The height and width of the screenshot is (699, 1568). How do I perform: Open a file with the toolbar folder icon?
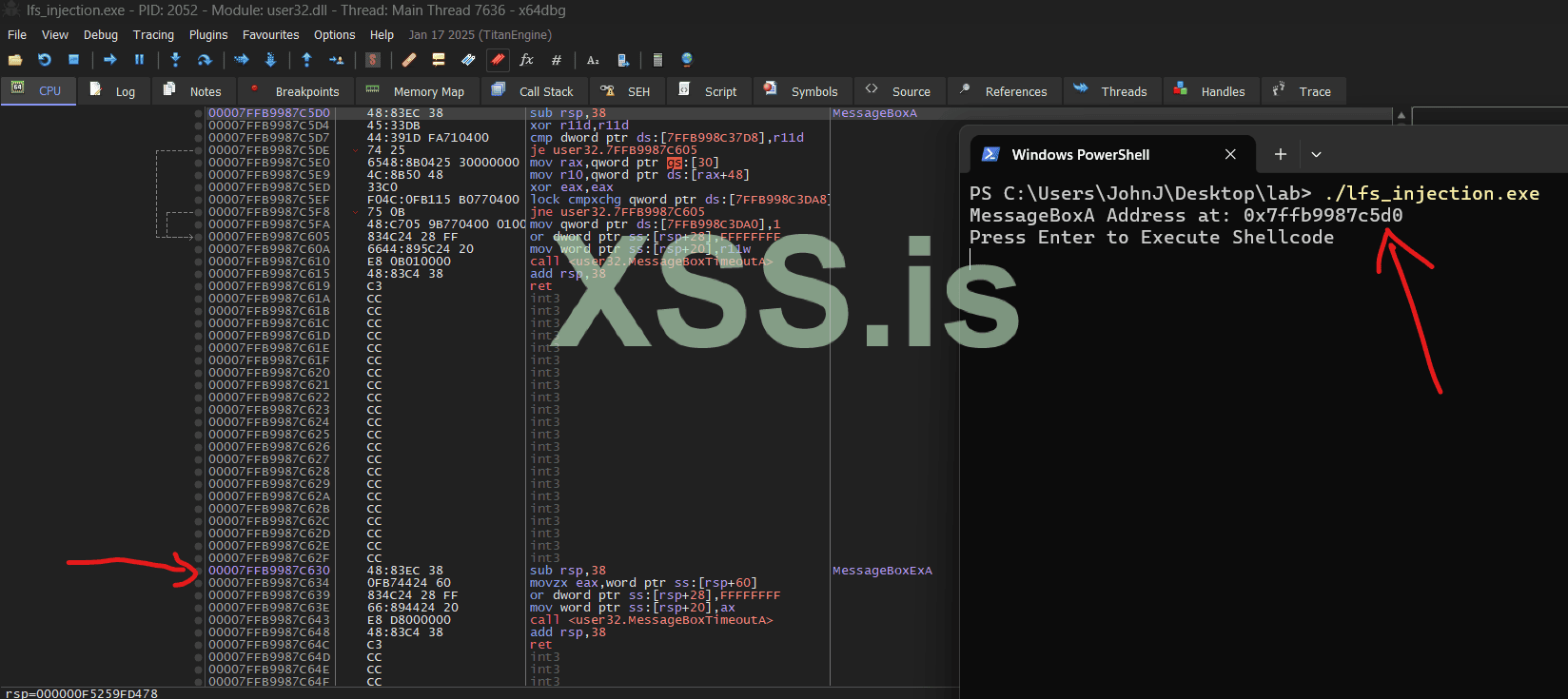pos(15,60)
